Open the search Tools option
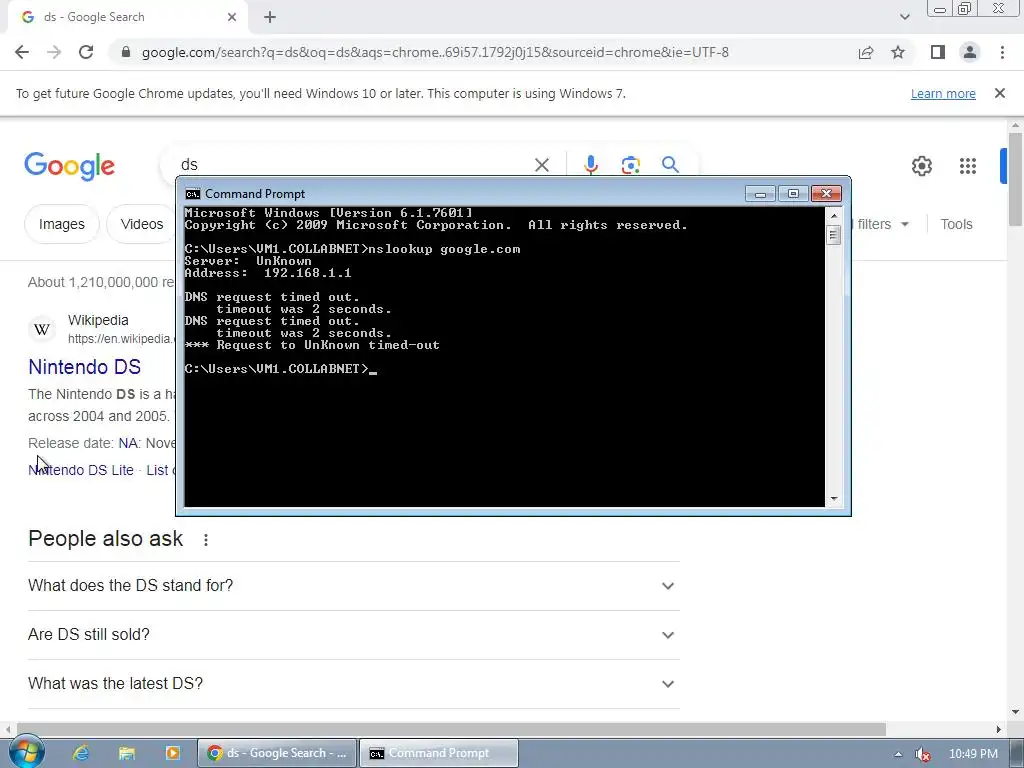Image resolution: width=1024 pixels, height=768 pixels. pos(956,224)
